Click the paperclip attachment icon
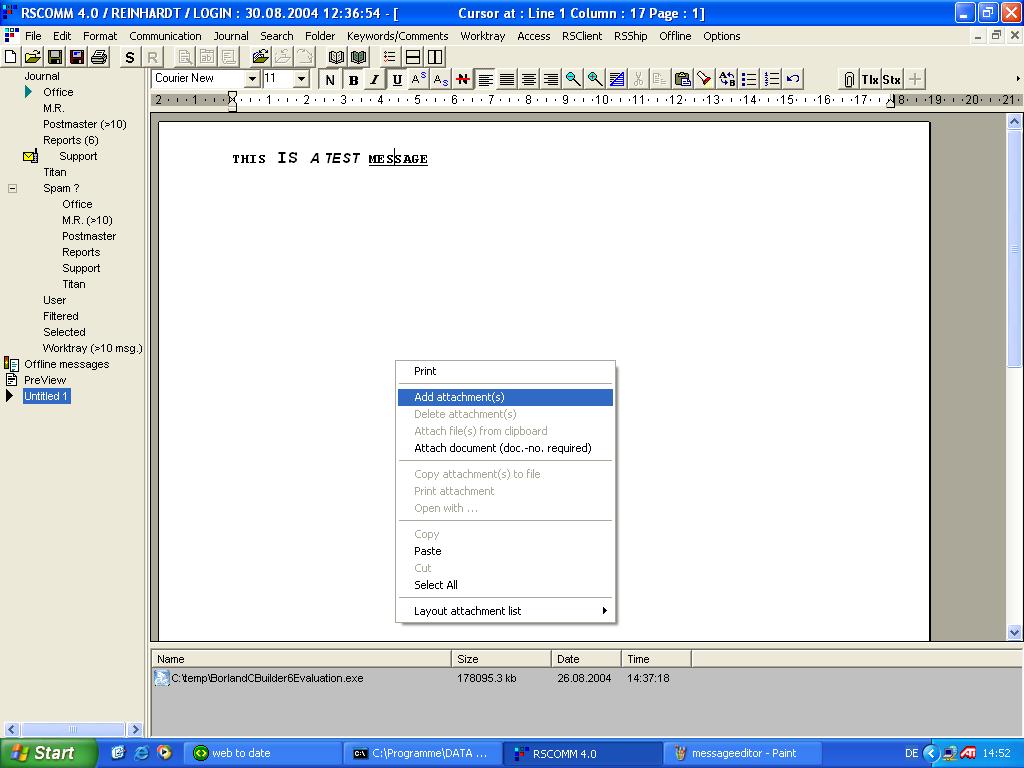 coord(849,79)
